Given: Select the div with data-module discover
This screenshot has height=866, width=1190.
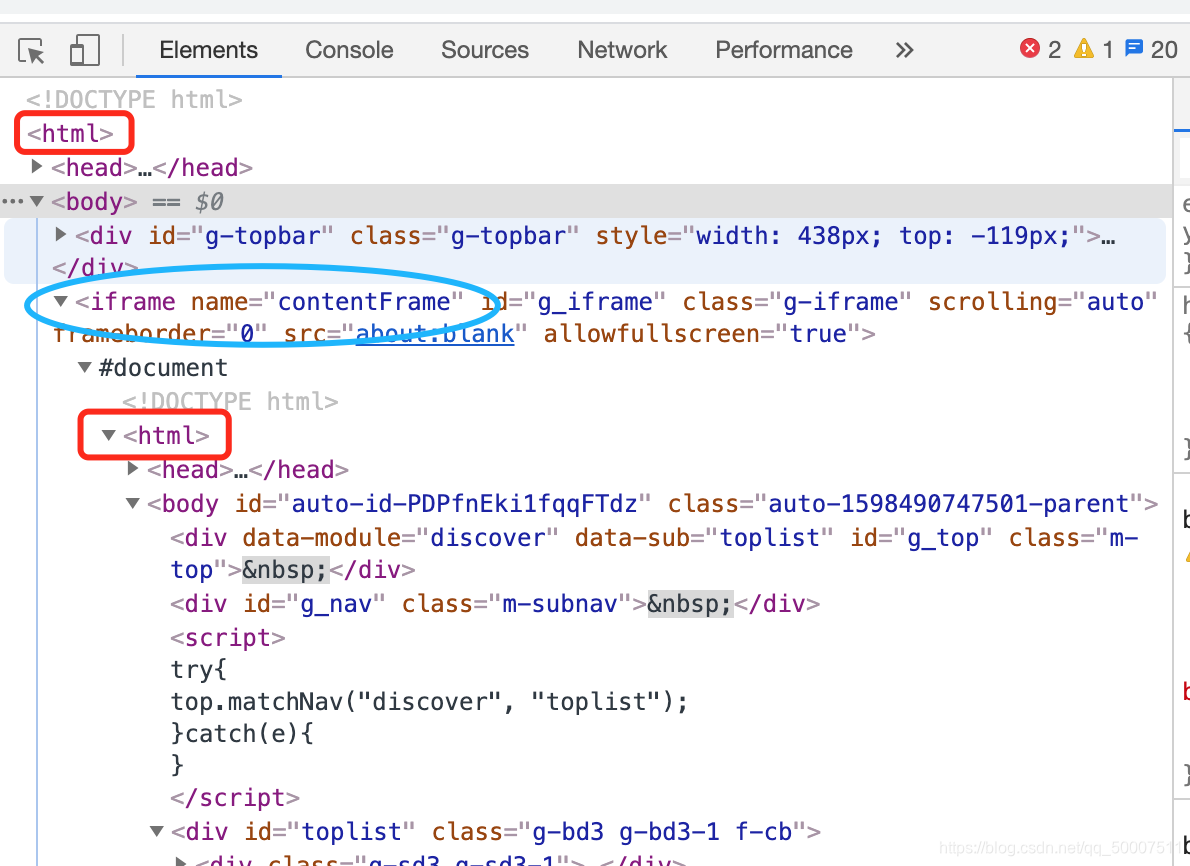Looking at the screenshot, I should click(x=654, y=553).
